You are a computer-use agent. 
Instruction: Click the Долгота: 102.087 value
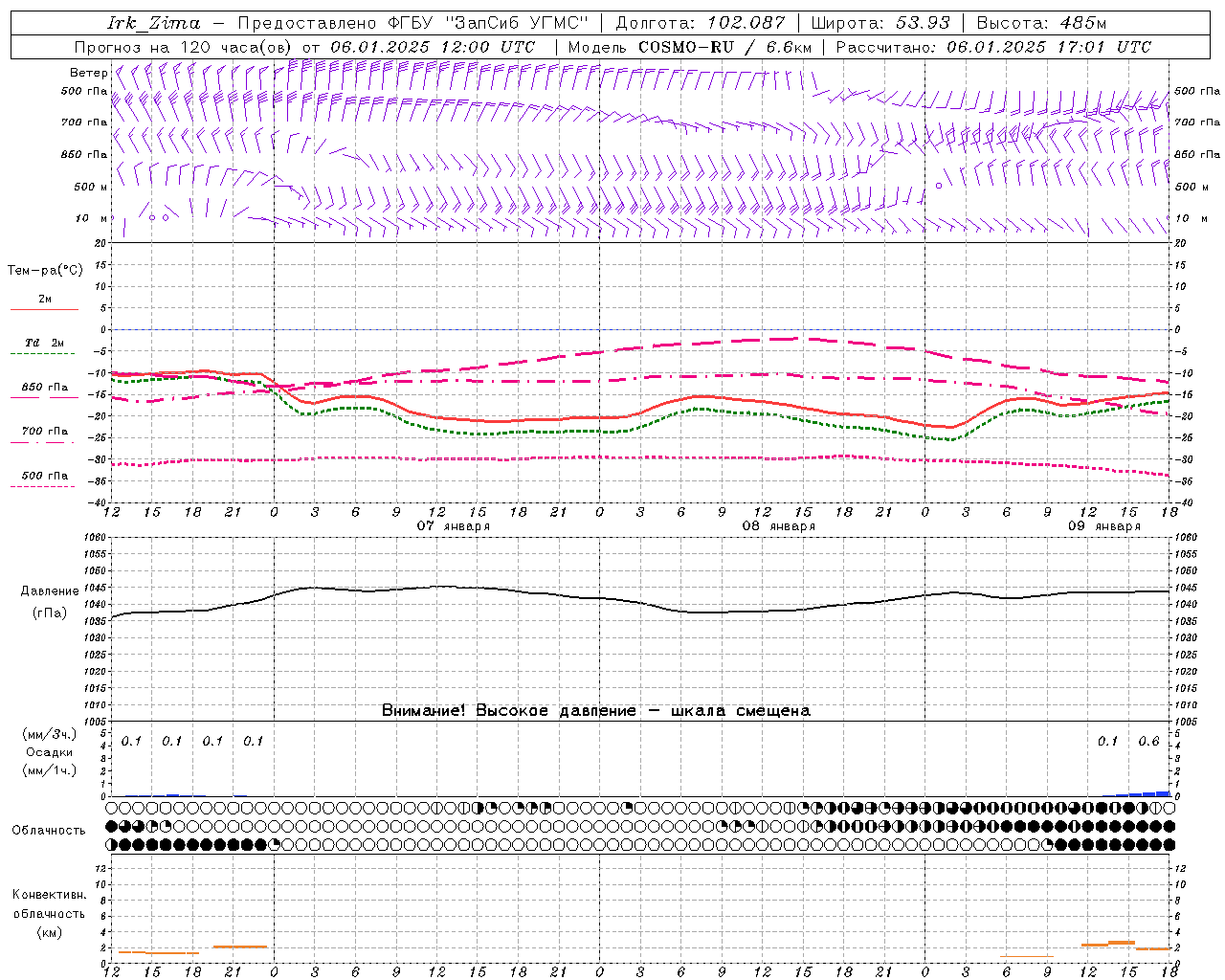tap(700, 23)
